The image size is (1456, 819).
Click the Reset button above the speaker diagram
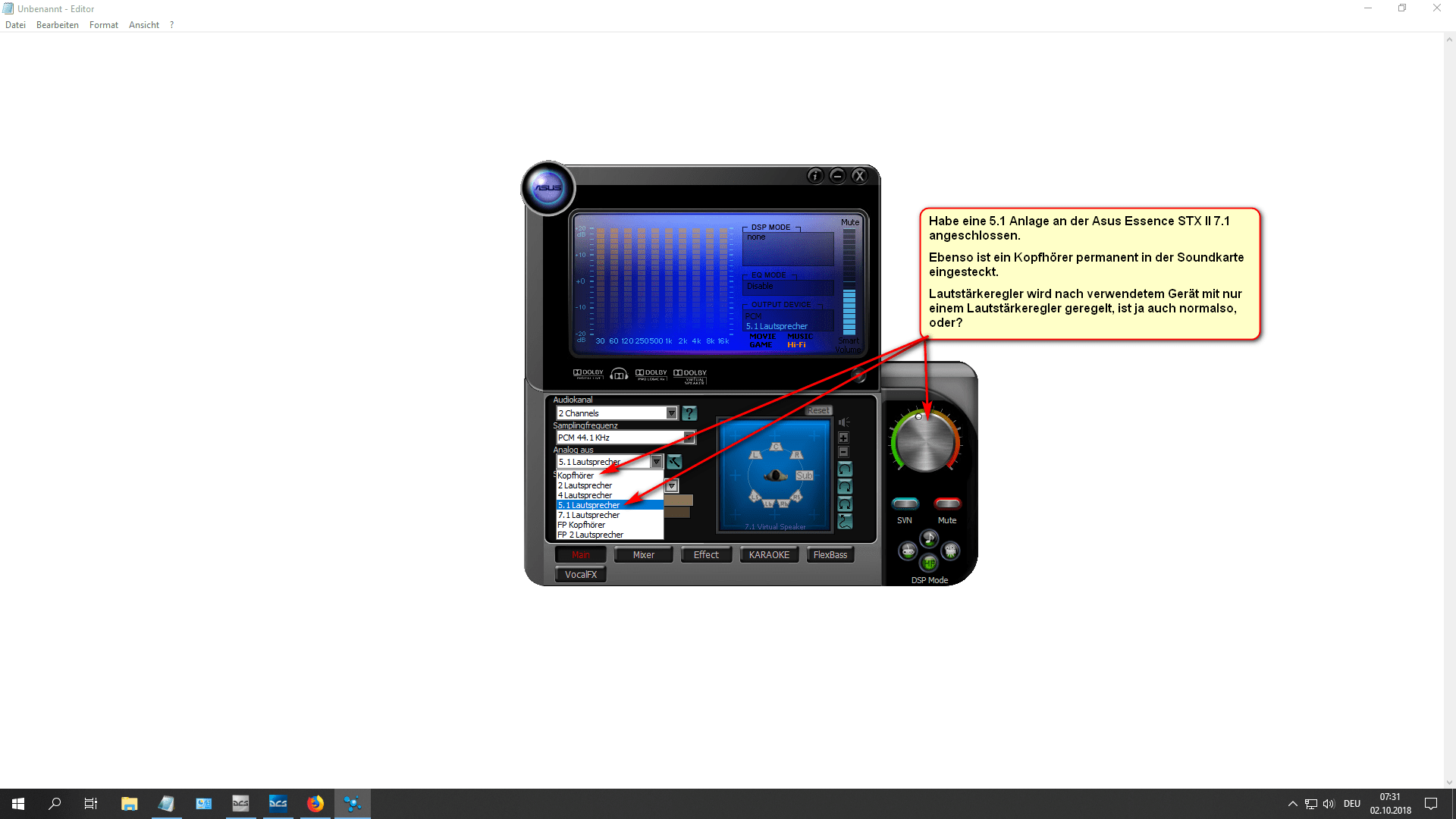[818, 410]
